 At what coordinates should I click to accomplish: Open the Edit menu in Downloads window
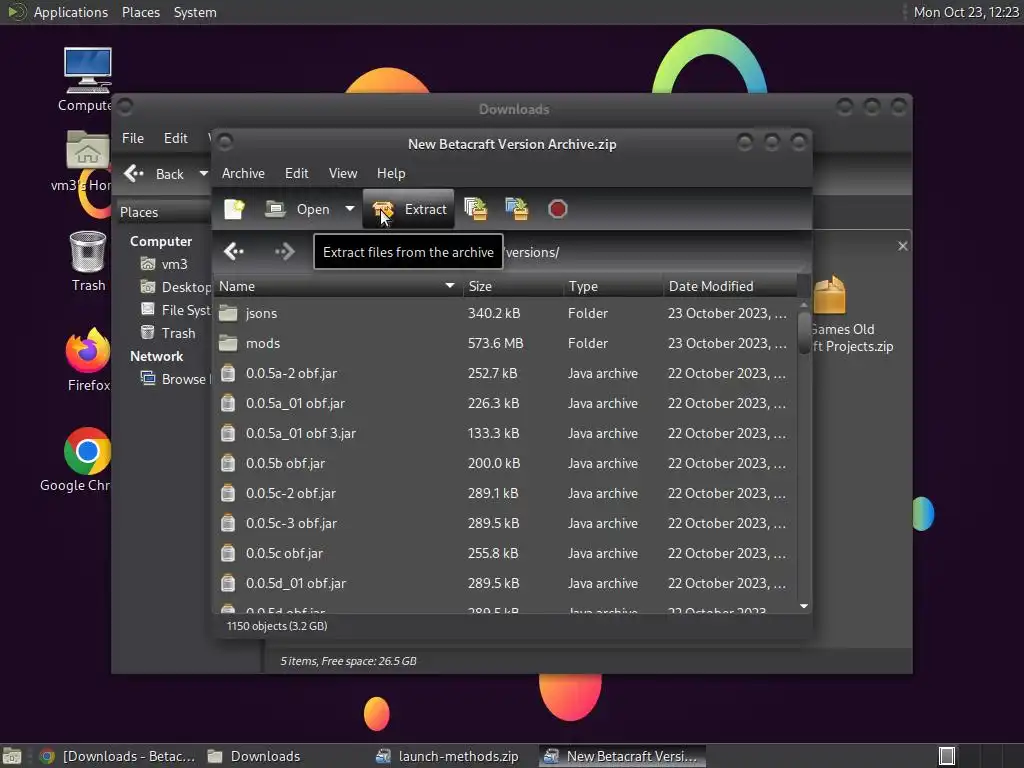click(176, 138)
